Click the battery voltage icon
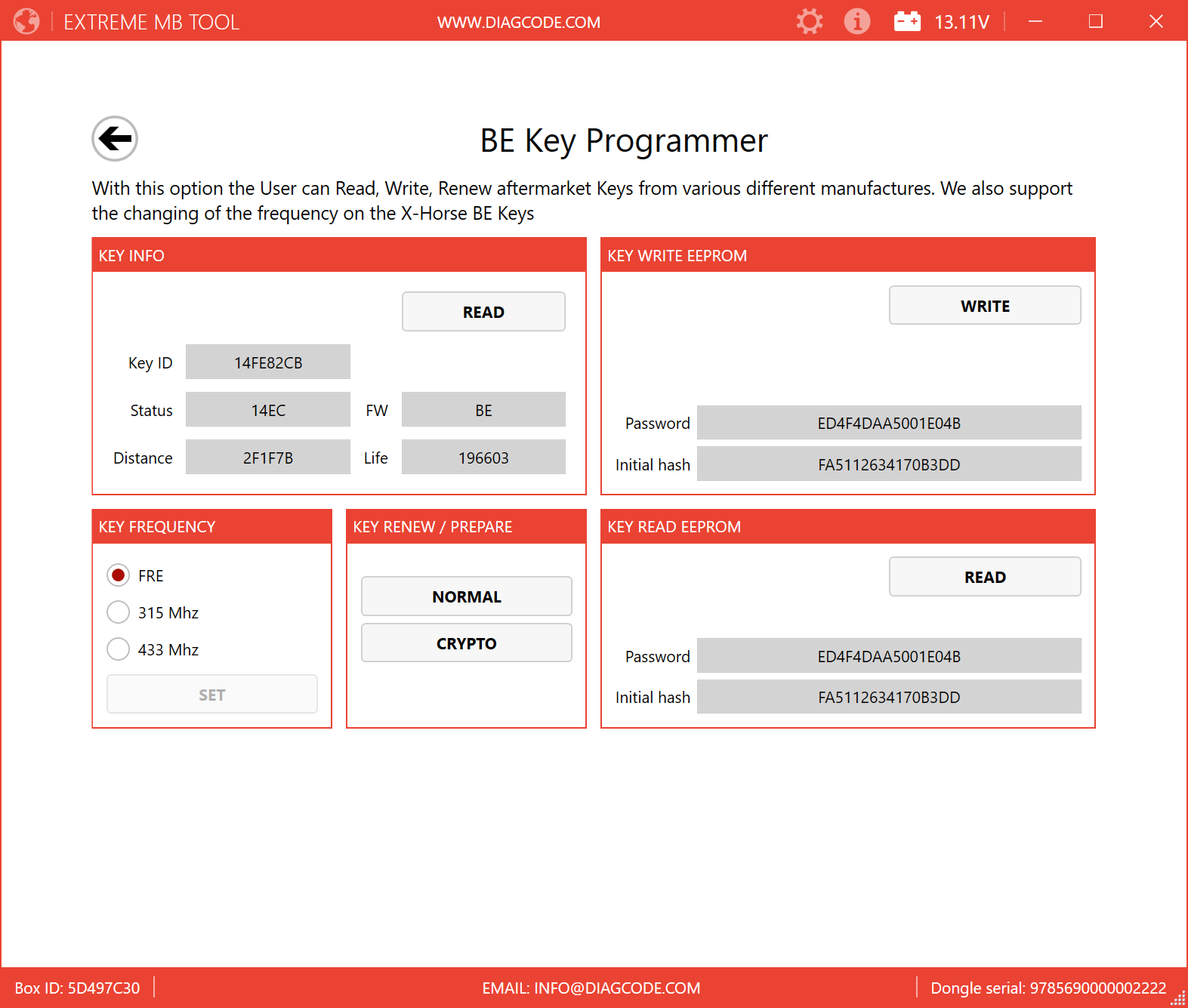Screen dimensions: 1188x1008 (x=907, y=21)
